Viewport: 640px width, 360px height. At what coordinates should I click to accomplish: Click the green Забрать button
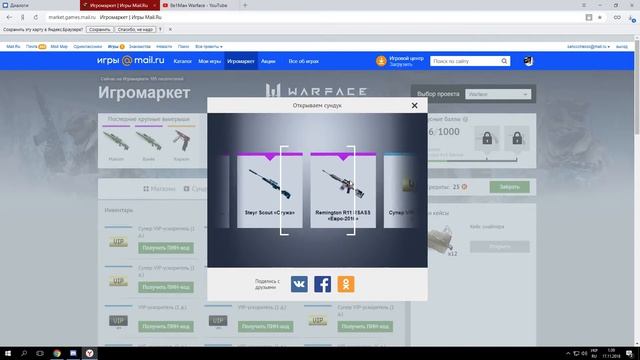point(509,187)
